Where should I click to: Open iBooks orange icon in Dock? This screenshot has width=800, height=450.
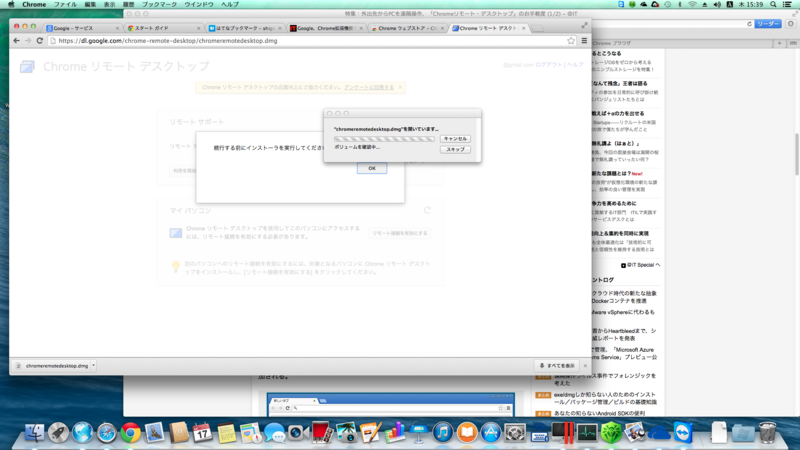466,433
